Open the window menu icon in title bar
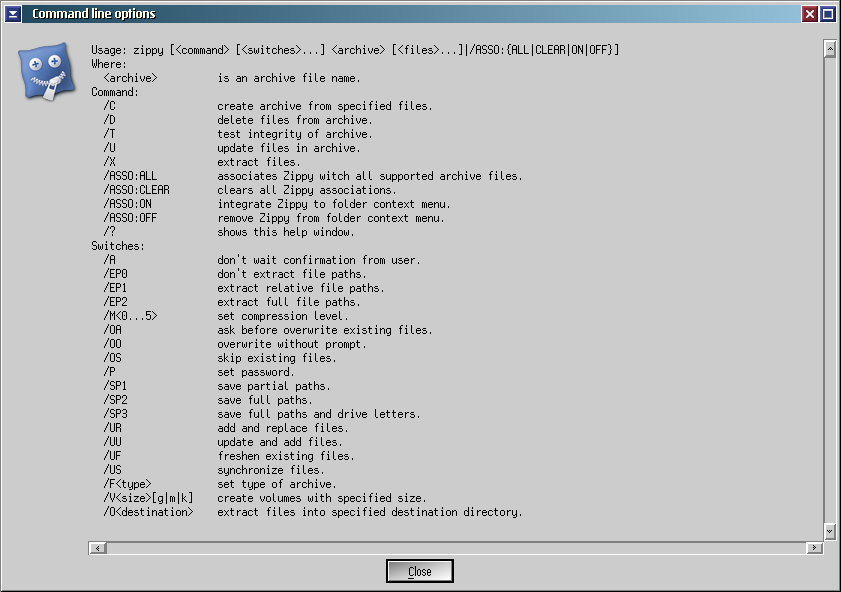This screenshot has width=841, height=592. [x=13, y=14]
